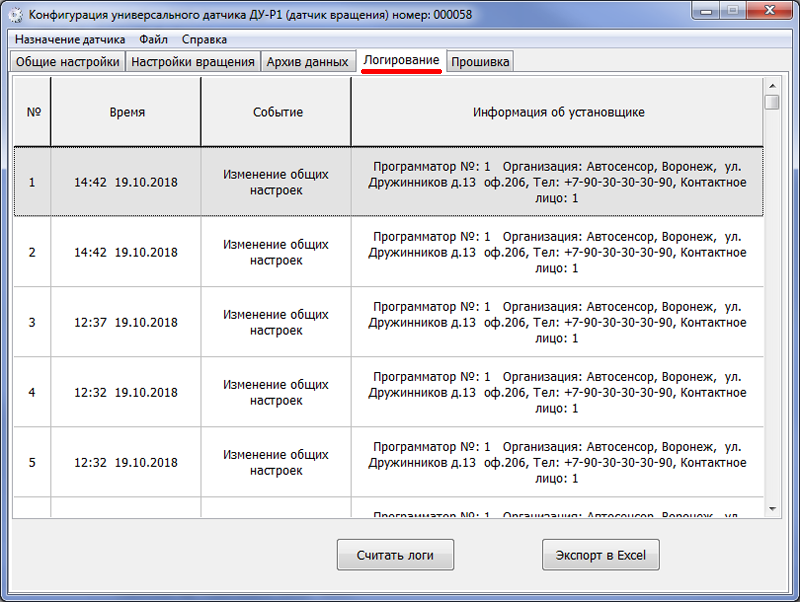Click the installer info cell in row 4
Screen dimensions: 800x602
558,392
